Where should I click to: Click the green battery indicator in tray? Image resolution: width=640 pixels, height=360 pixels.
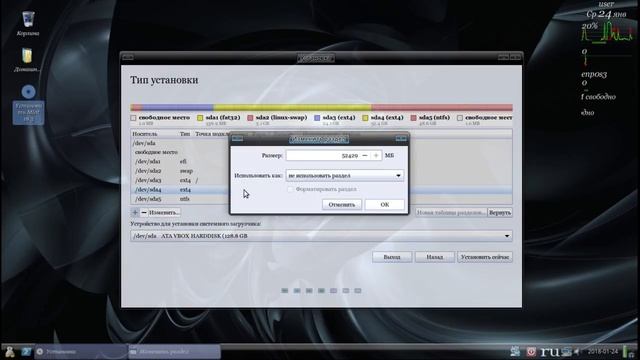tap(626, 351)
